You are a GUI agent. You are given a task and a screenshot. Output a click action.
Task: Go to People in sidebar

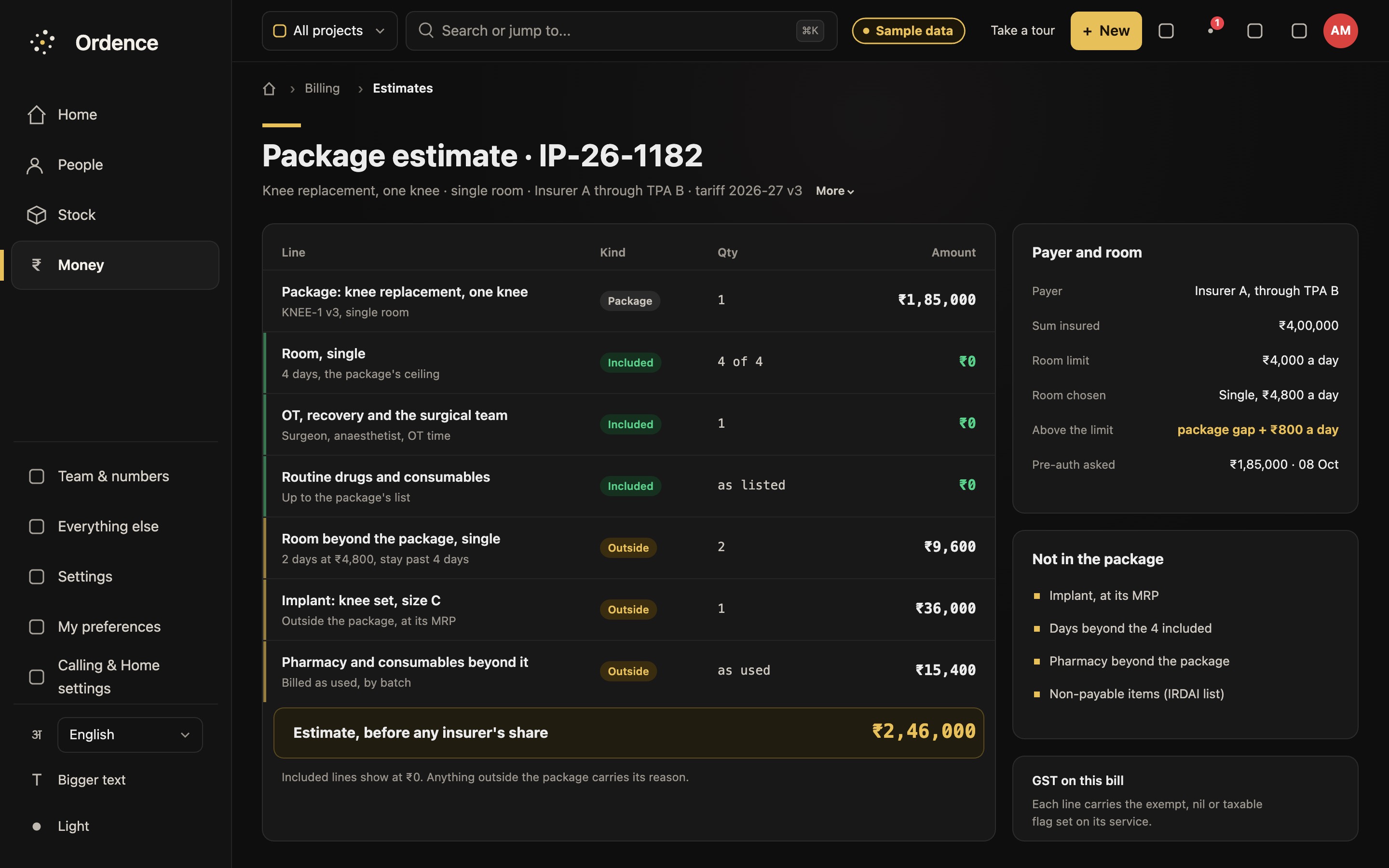115,165
